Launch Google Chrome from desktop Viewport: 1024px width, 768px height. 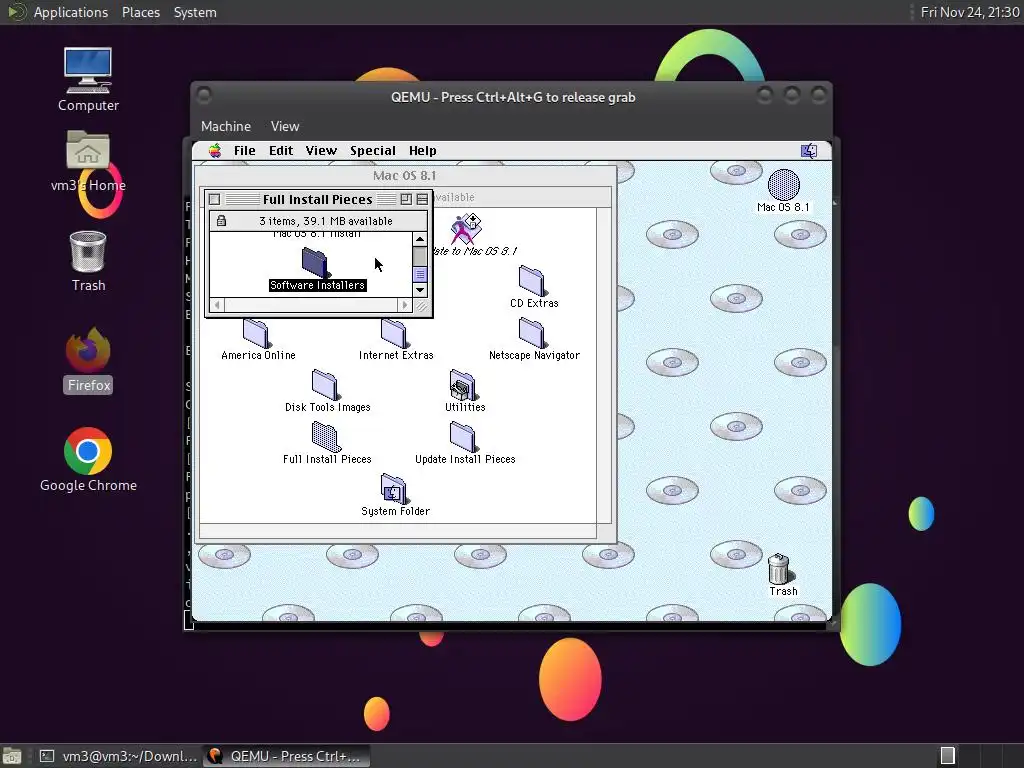(x=88, y=460)
